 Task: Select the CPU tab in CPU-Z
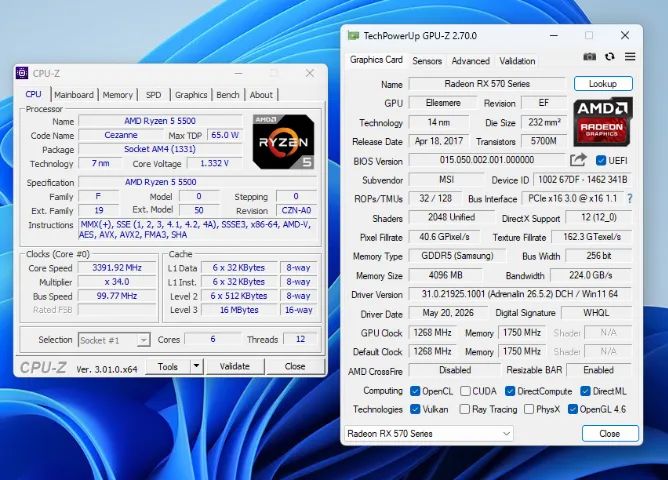[x=33, y=94]
